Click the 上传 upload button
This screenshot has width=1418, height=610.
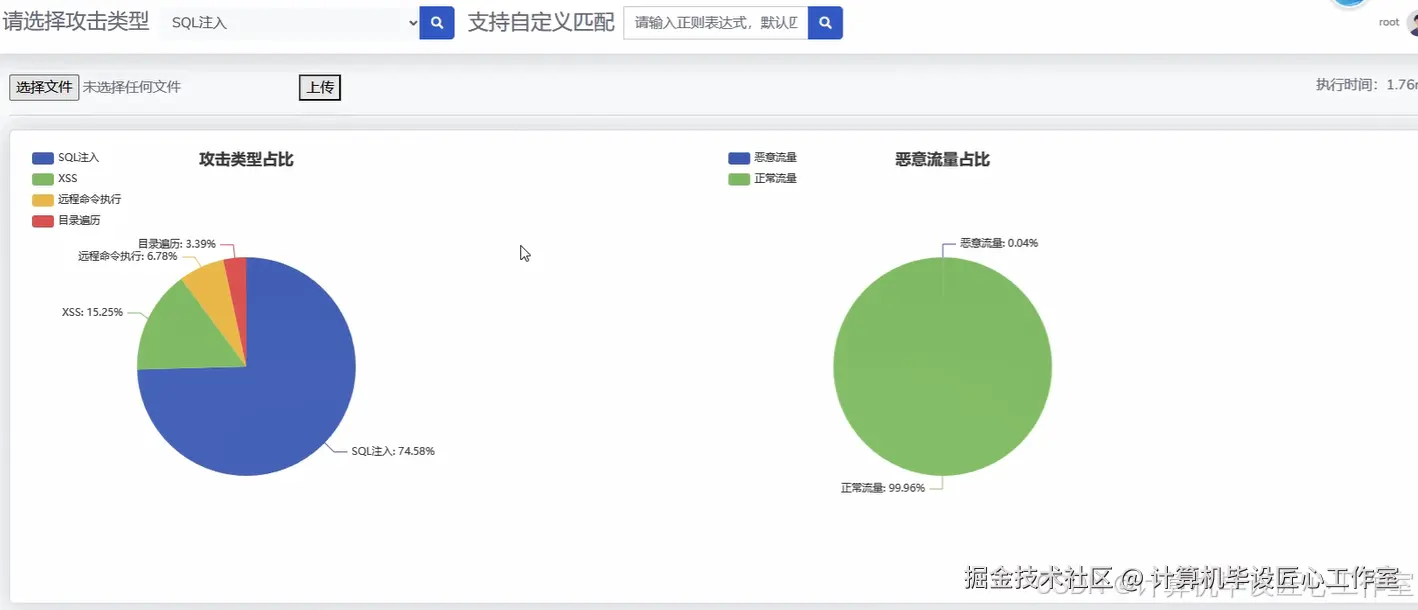click(319, 87)
